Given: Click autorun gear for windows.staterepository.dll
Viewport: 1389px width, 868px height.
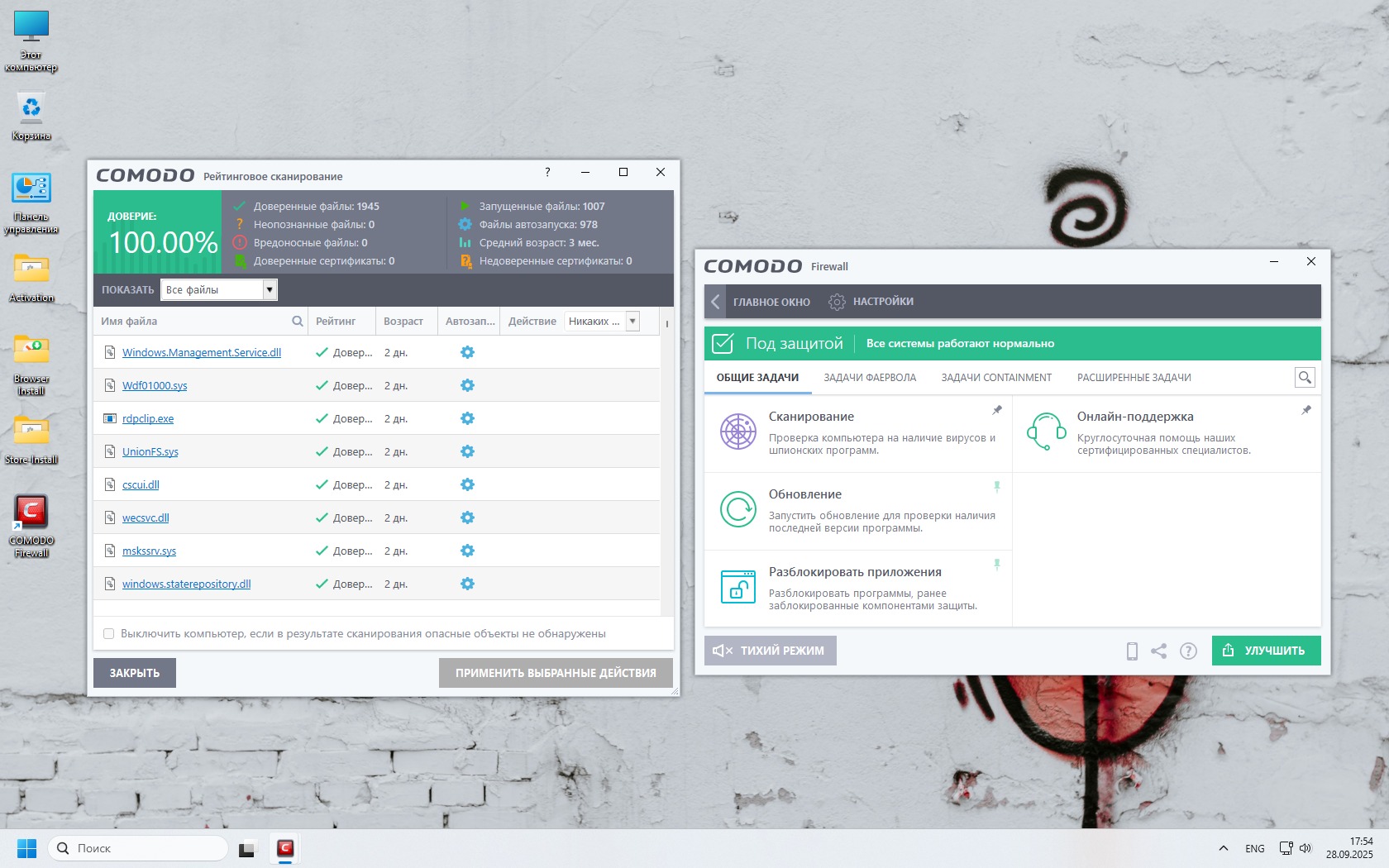Looking at the screenshot, I should (x=467, y=584).
